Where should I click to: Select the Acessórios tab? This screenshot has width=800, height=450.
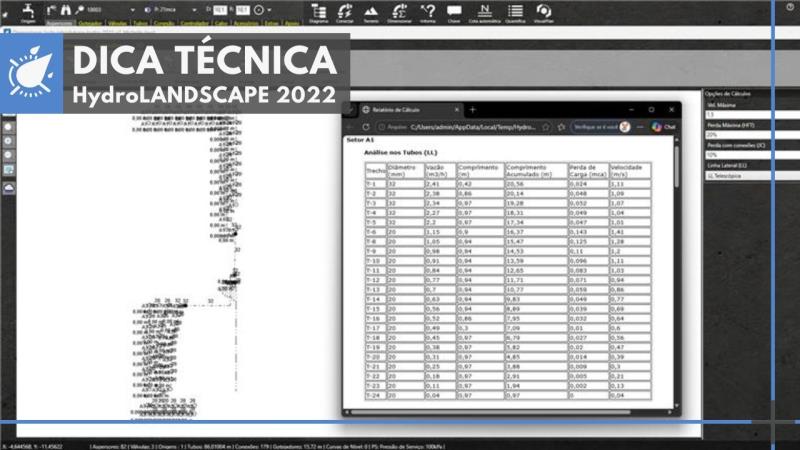click(x=246, y=23)
